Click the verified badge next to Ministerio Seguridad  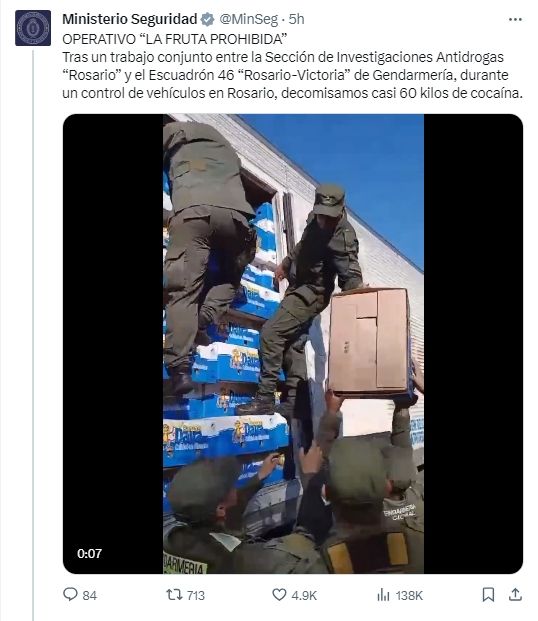click(207, 19)
